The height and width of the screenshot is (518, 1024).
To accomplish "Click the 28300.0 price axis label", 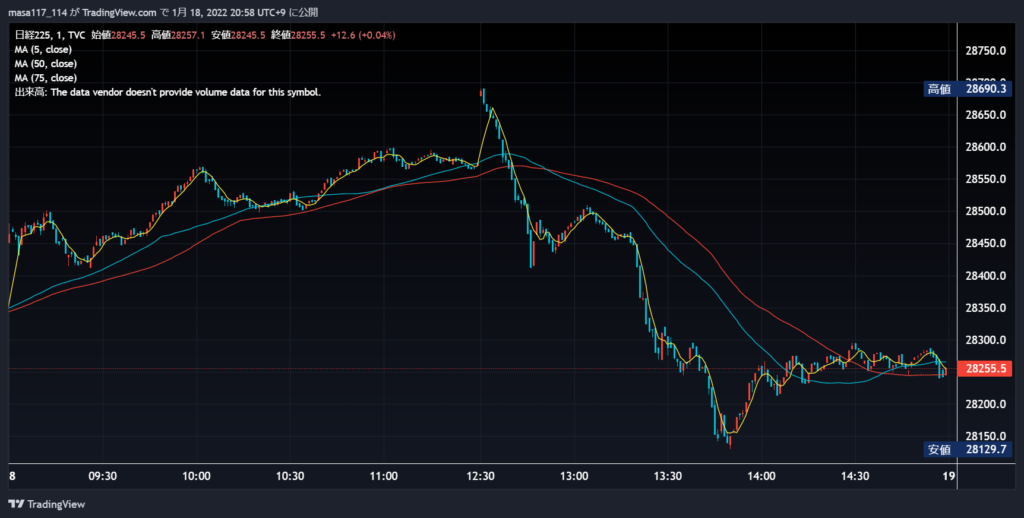I will tap(985, 340).
